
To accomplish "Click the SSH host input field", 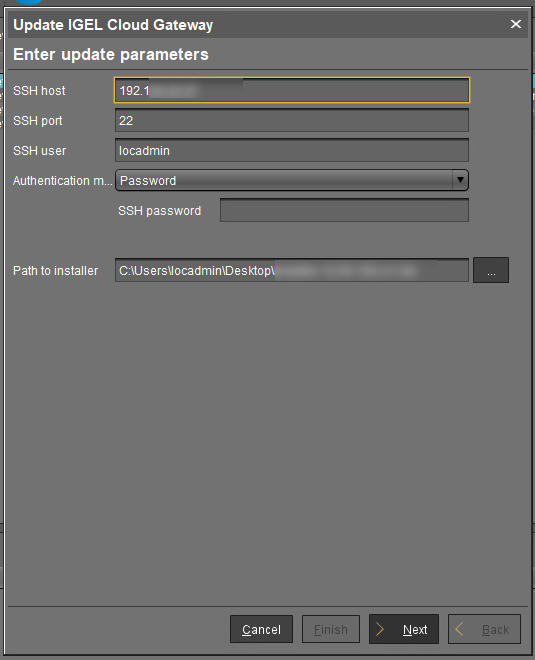I will pyautogui.click(x=292, y=90).
